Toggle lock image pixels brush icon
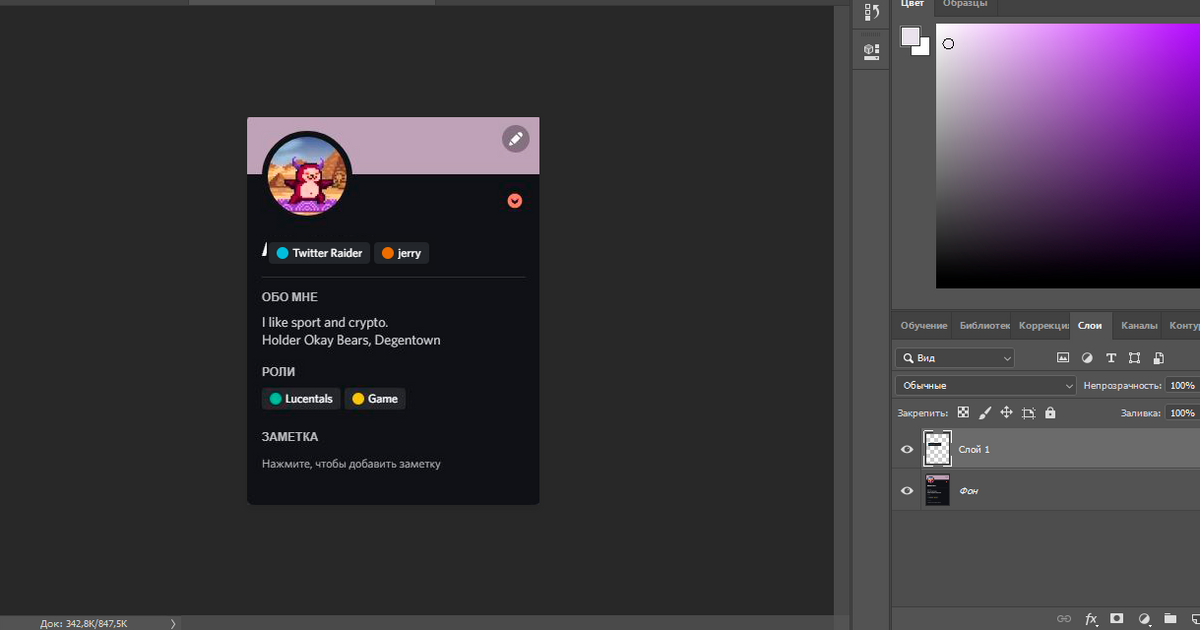The image size is (1200, 630). (x=984, y=412)
